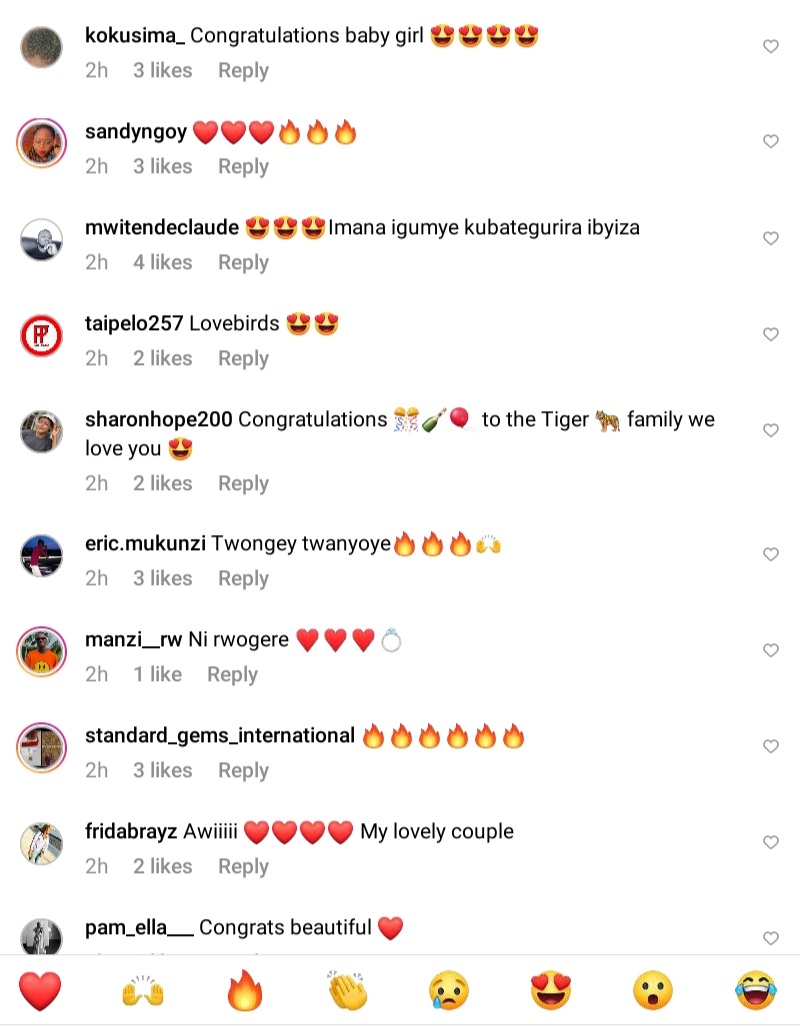800x1028 pixels.
Task: Insert the surprised face quick emoji
Action: pos(653,991)
